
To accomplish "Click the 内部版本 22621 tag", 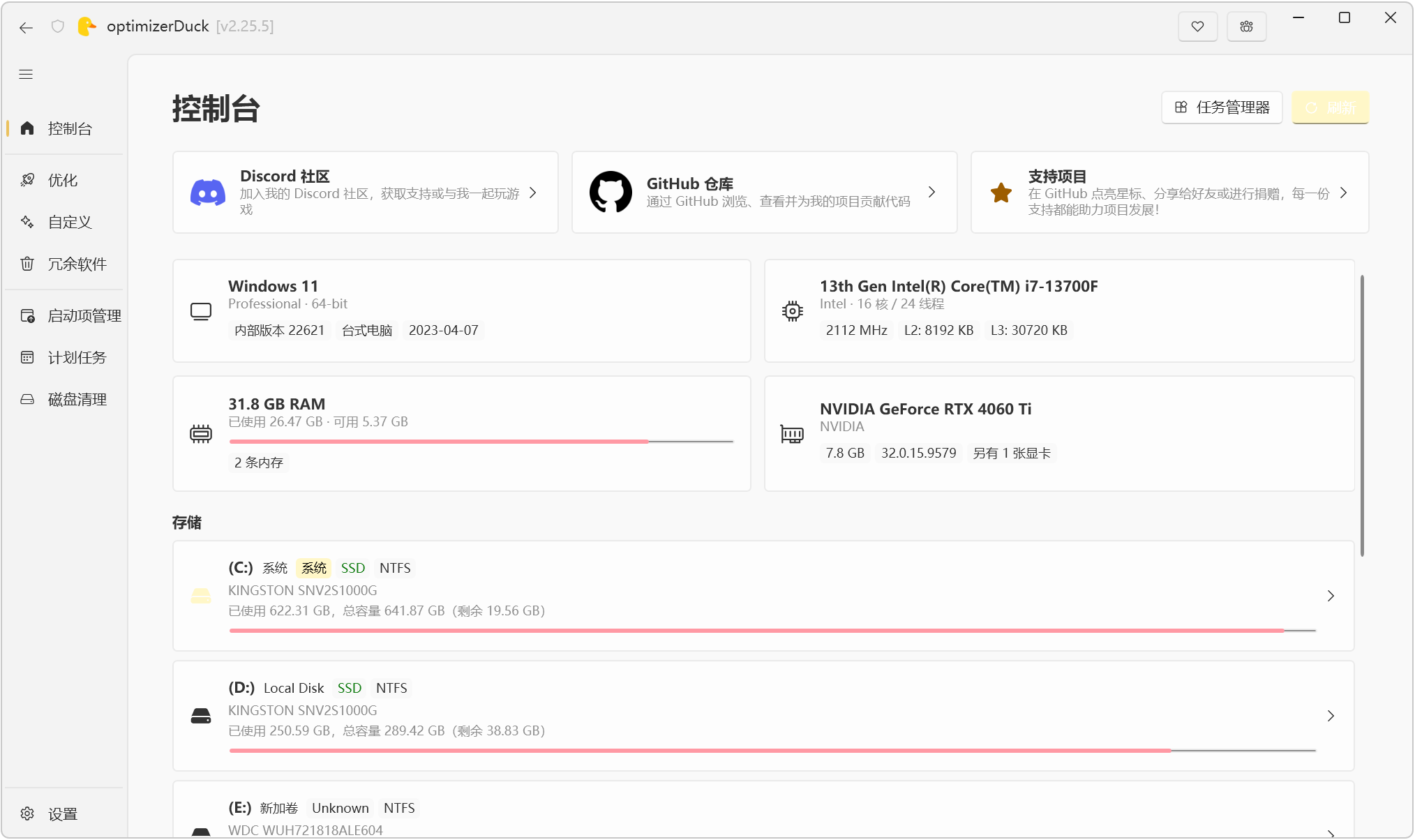I will [x=279, y=330].
